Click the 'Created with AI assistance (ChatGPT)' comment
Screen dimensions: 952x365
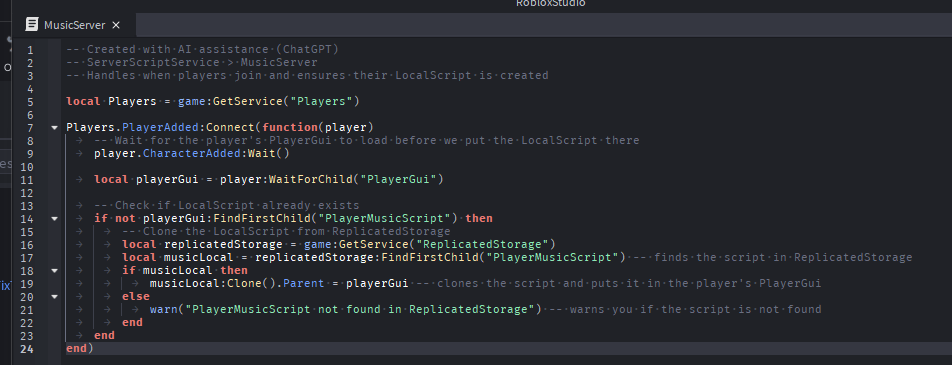pos(202,49)
